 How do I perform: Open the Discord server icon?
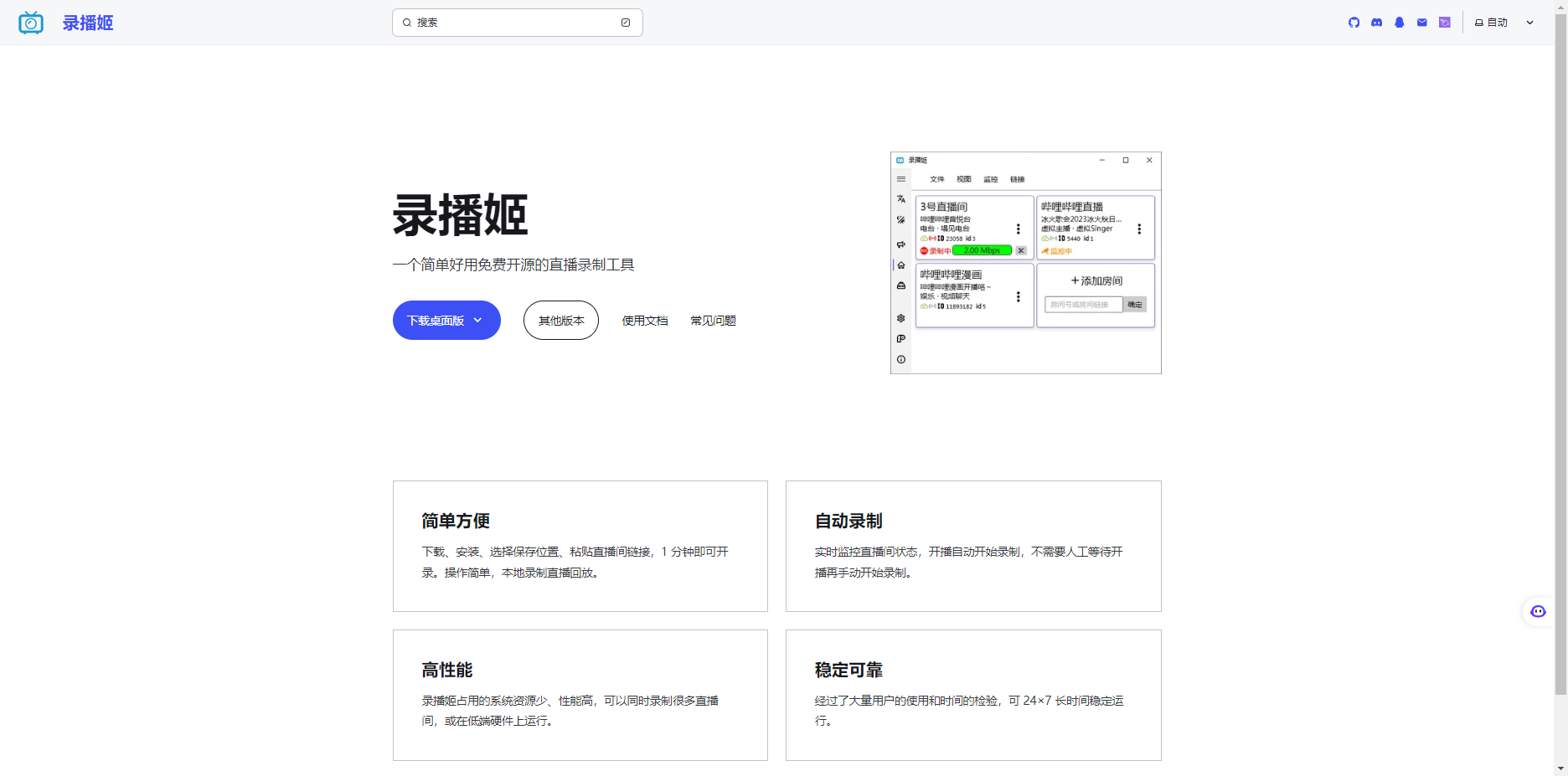(x=1377, y=23)
